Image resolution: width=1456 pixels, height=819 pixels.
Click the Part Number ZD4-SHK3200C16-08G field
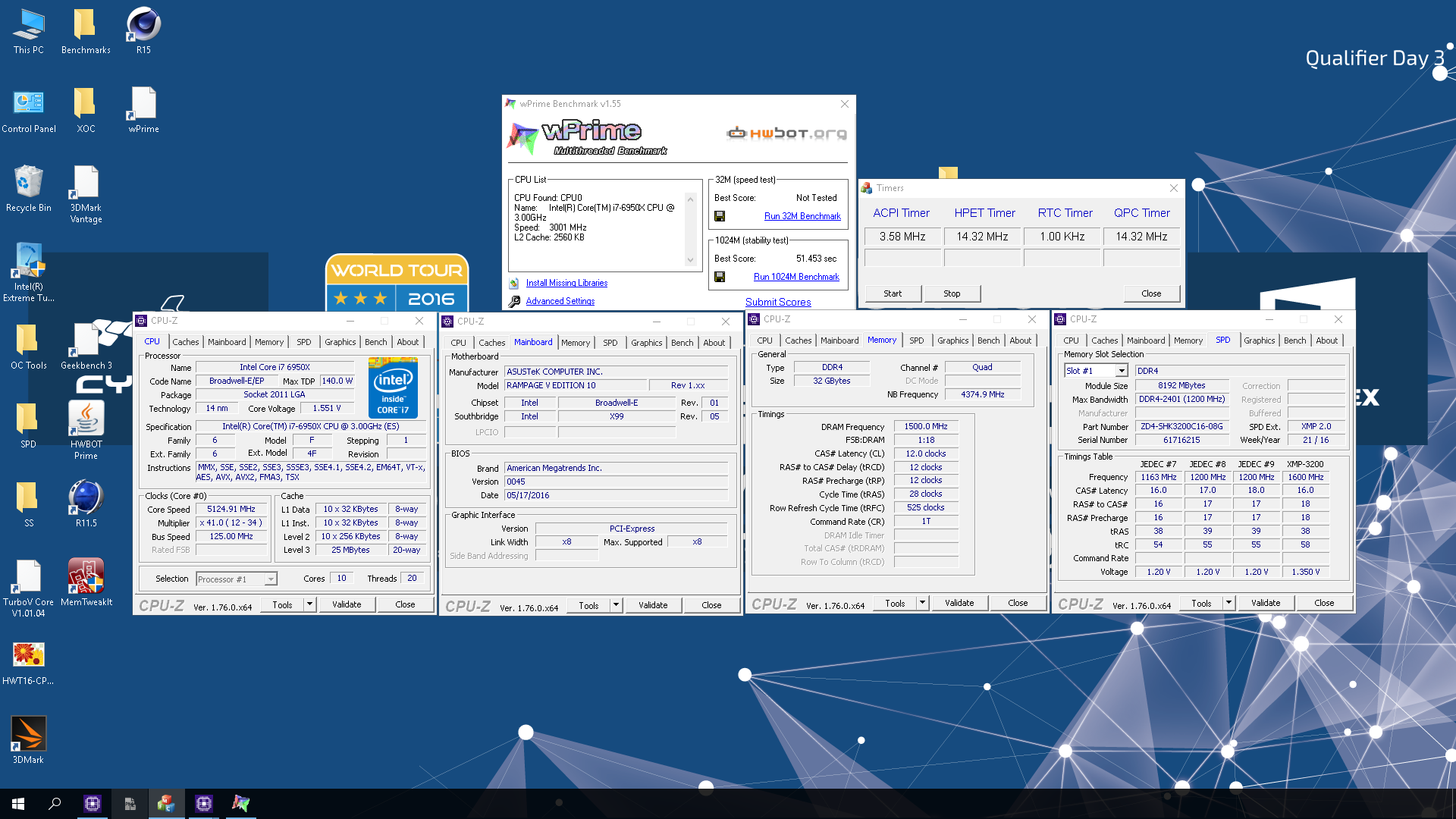1181,427
